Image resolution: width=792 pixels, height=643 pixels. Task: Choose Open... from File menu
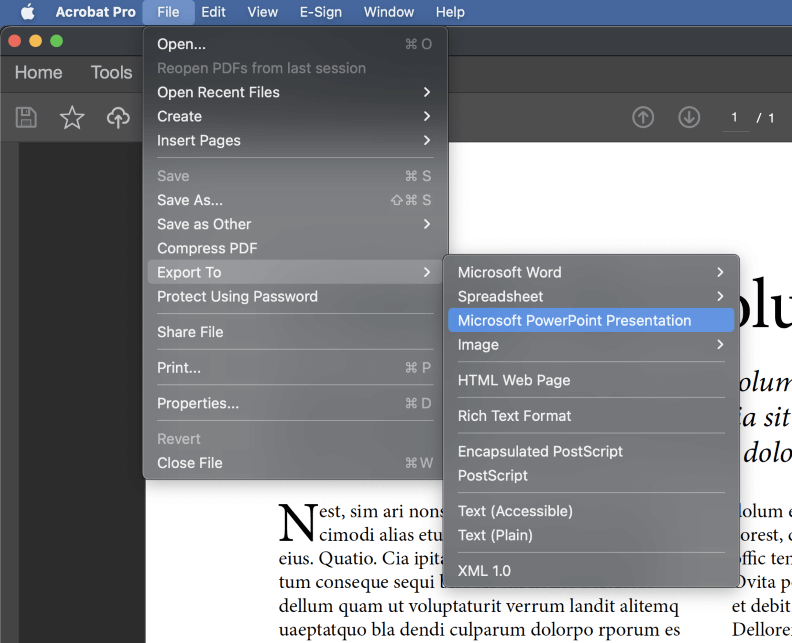(x=295, y=44)
